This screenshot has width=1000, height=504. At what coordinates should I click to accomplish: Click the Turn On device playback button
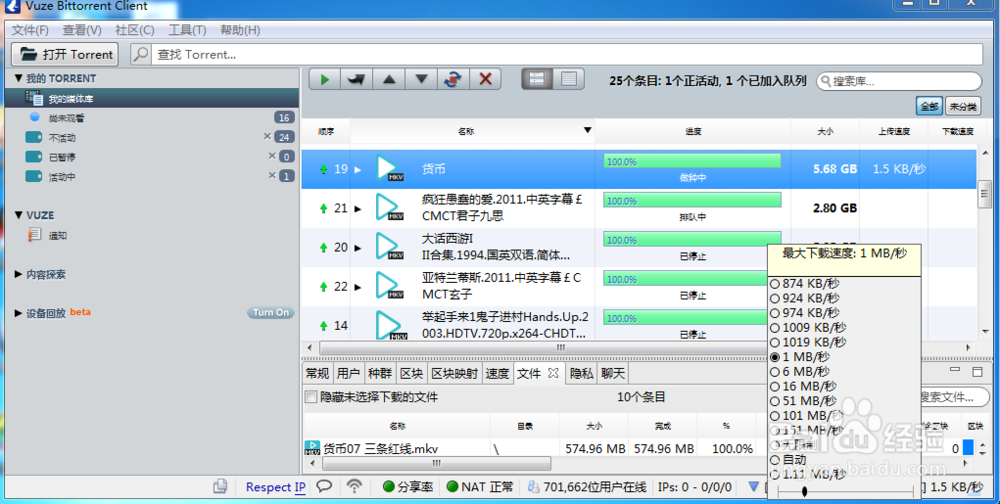[271, 313]
